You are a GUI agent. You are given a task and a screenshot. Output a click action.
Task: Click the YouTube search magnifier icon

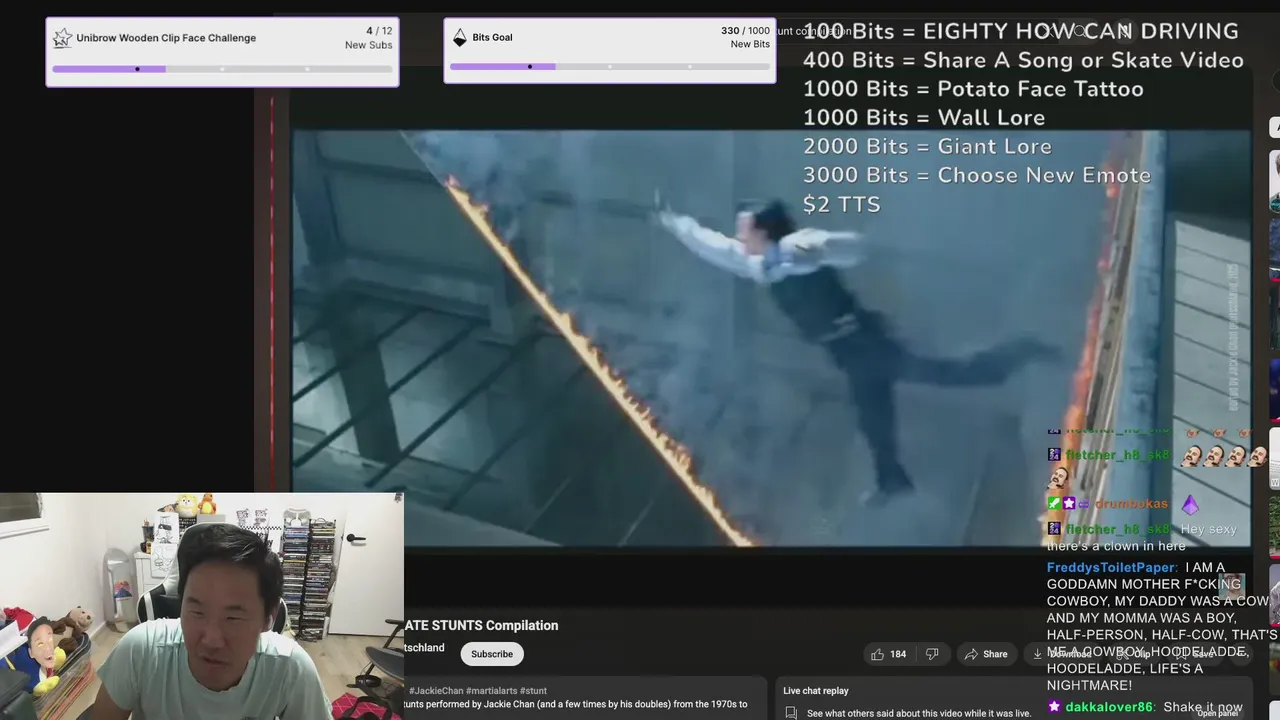(x=1080, y=31)
